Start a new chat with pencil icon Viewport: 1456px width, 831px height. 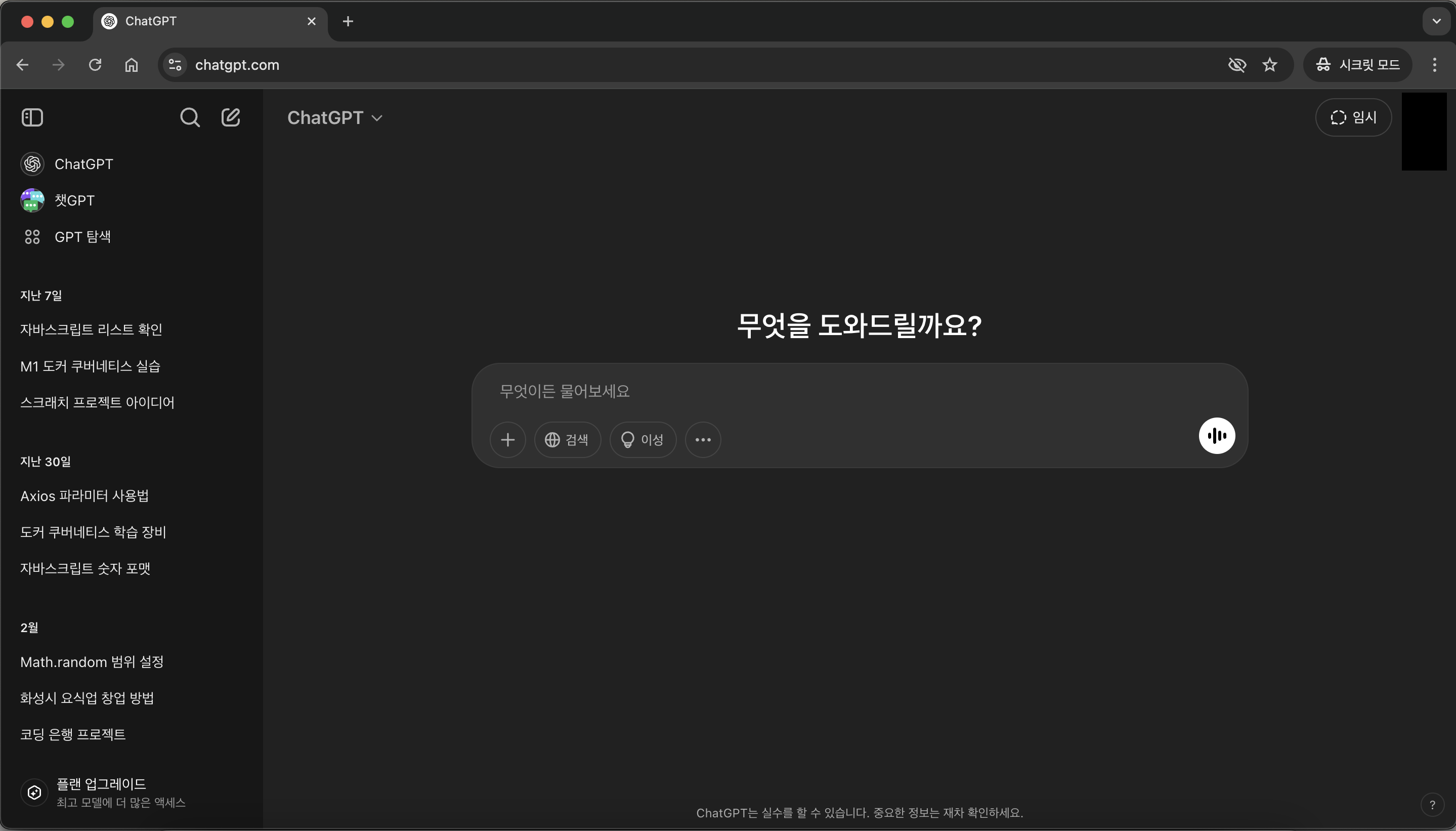[x=231, y=117]
